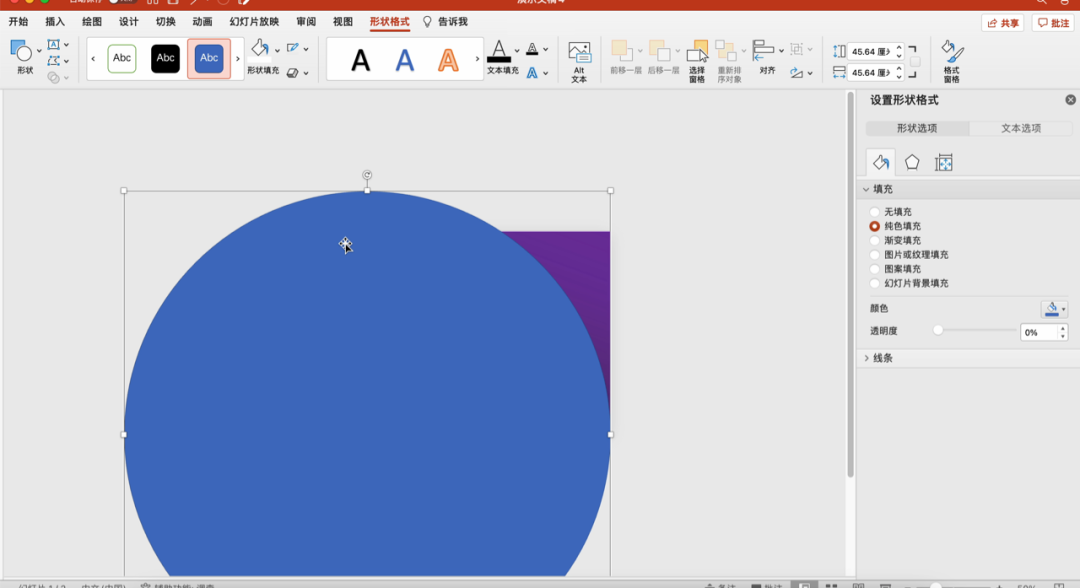Open the 选择窗格 selection pane
The height and width of the screenshot is (588, 1080).
pos(697,62)
